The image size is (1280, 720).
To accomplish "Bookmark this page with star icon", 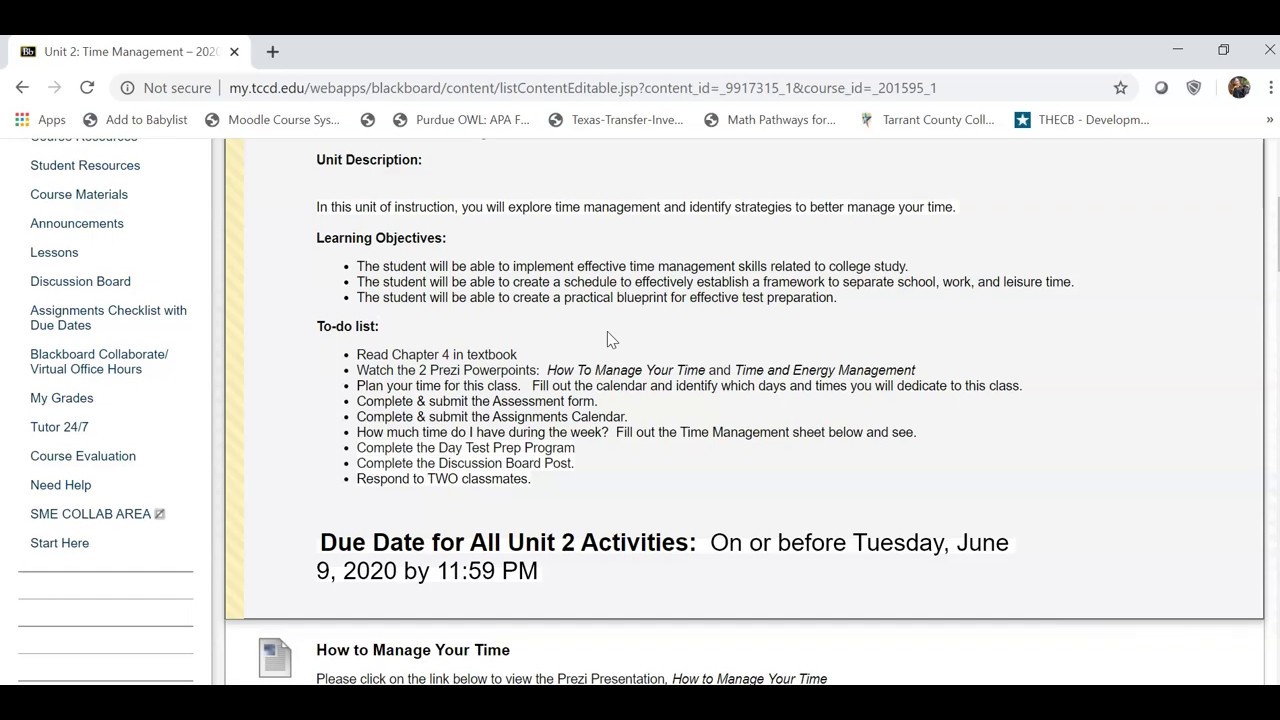I will (x=1121, y=88).
